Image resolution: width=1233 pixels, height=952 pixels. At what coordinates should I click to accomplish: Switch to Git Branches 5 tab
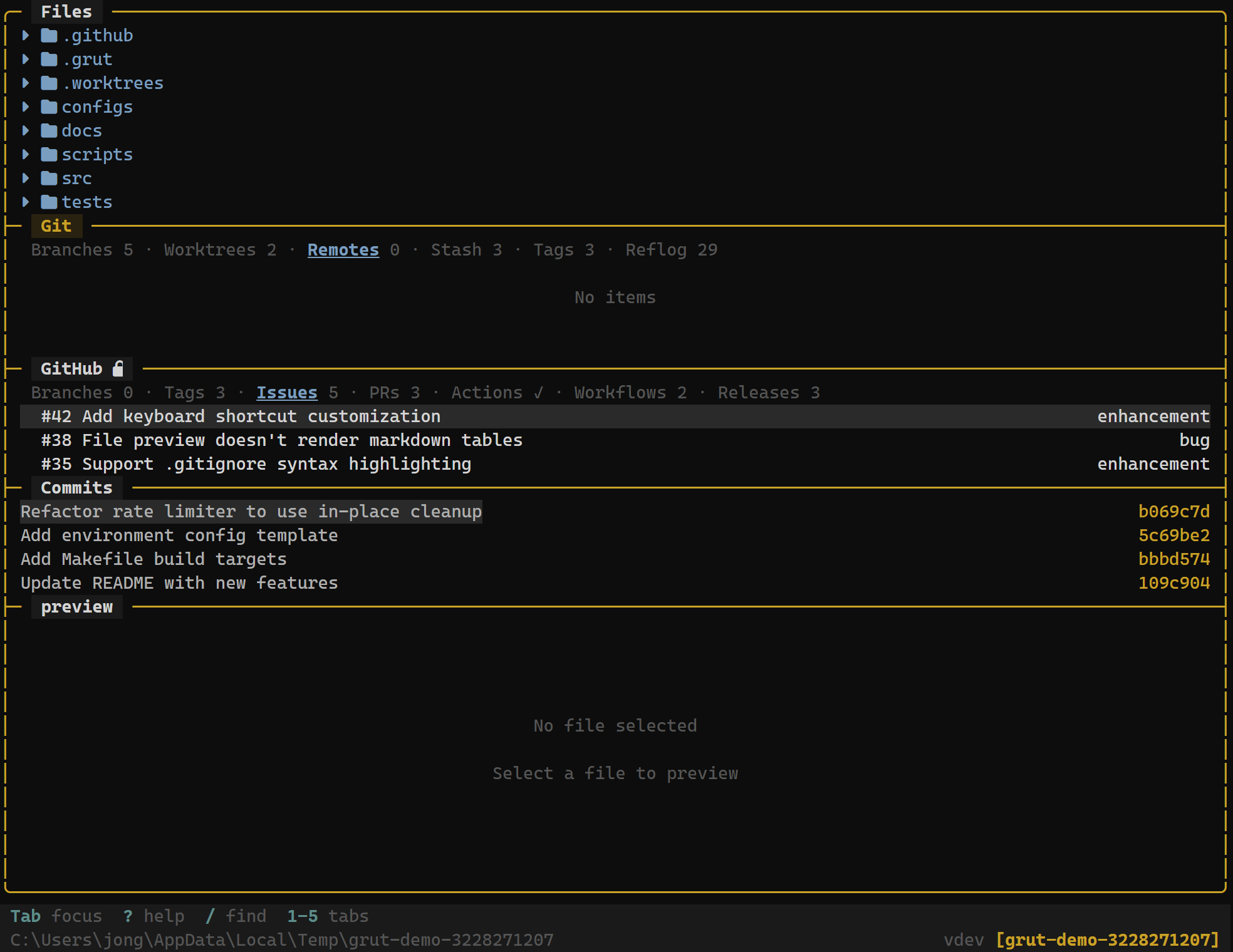tap(82, 250)
